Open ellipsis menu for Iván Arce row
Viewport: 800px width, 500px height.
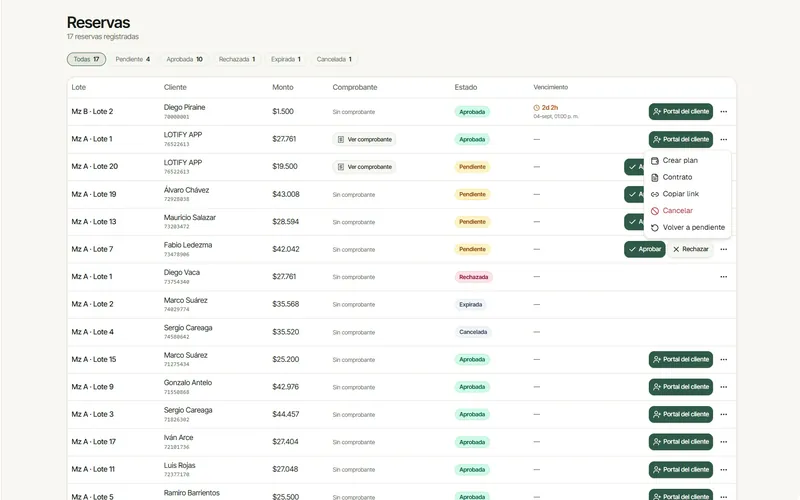point(723,442)
